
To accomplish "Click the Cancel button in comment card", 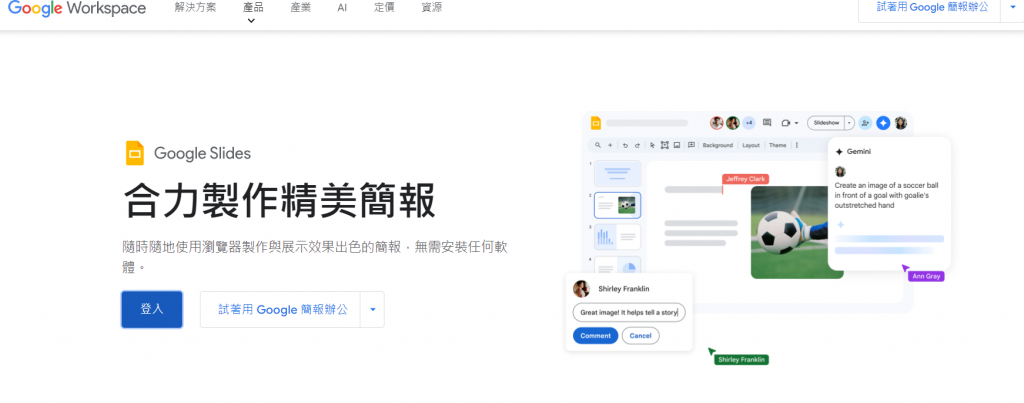I will (641, 336).
